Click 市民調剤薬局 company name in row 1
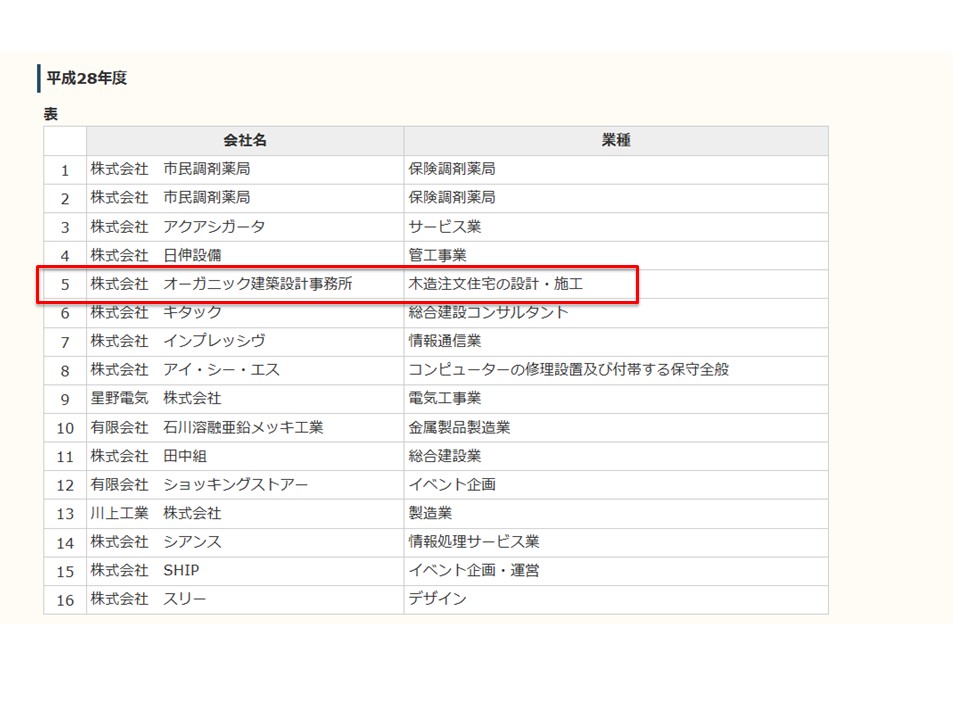The width and height of the screenshot is (960, 720). 206,169
